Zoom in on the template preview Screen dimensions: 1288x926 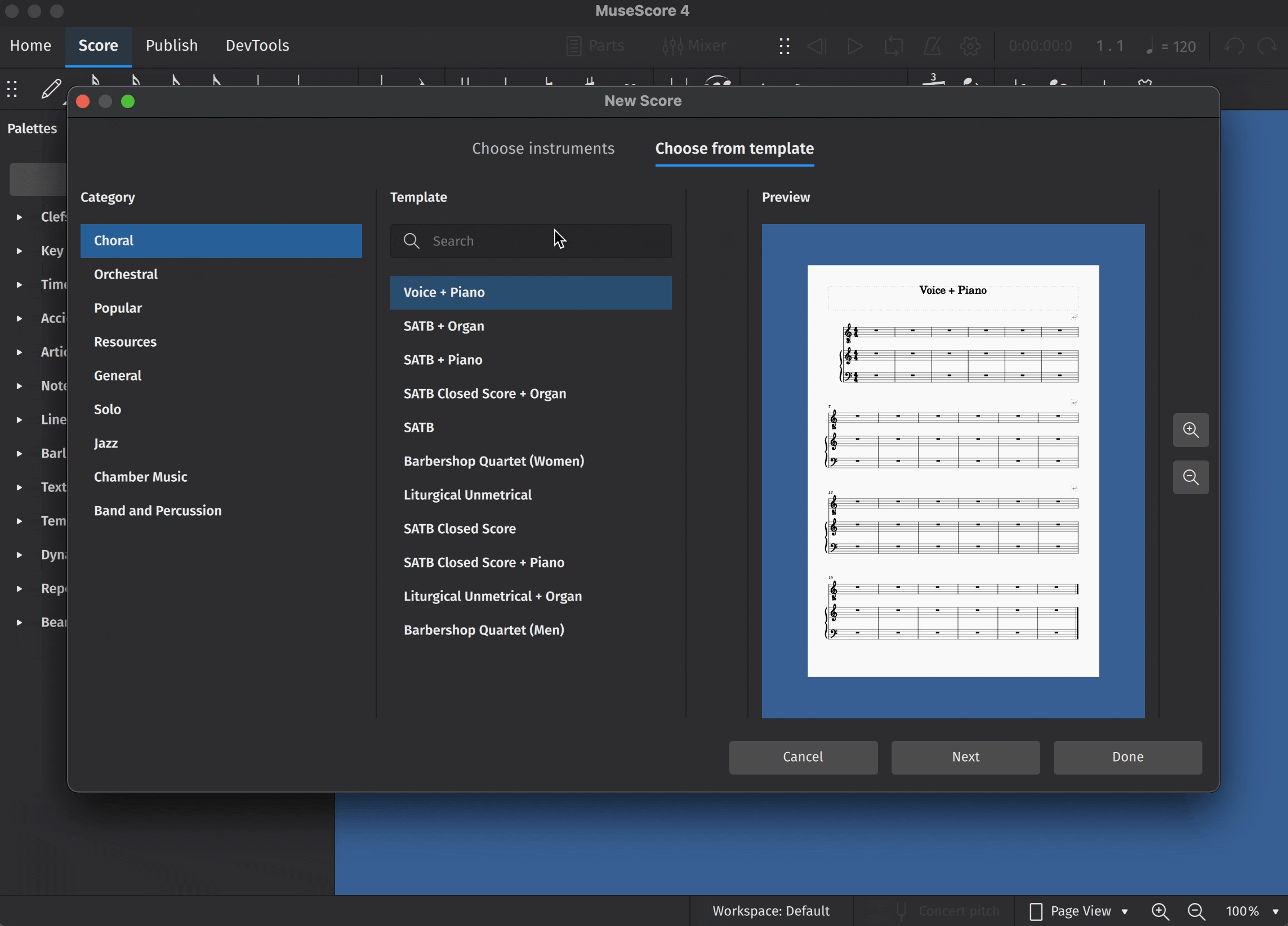click(1191, 430)
